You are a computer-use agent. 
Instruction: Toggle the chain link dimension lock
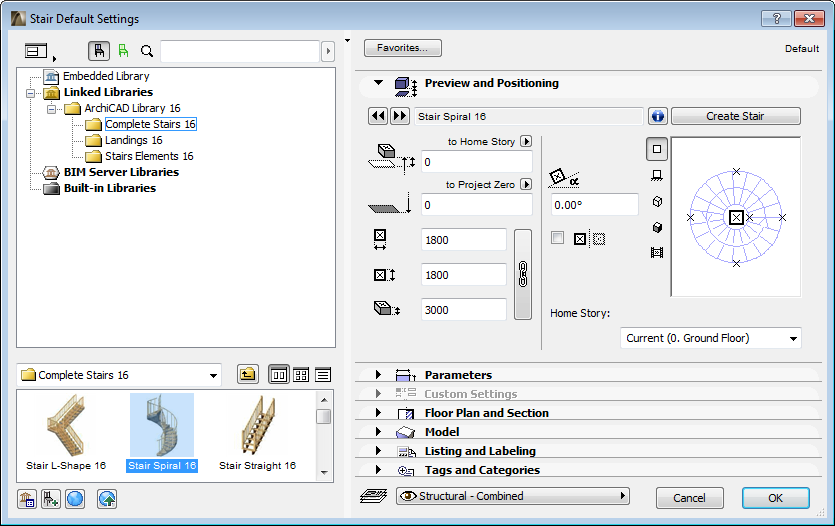523,275
